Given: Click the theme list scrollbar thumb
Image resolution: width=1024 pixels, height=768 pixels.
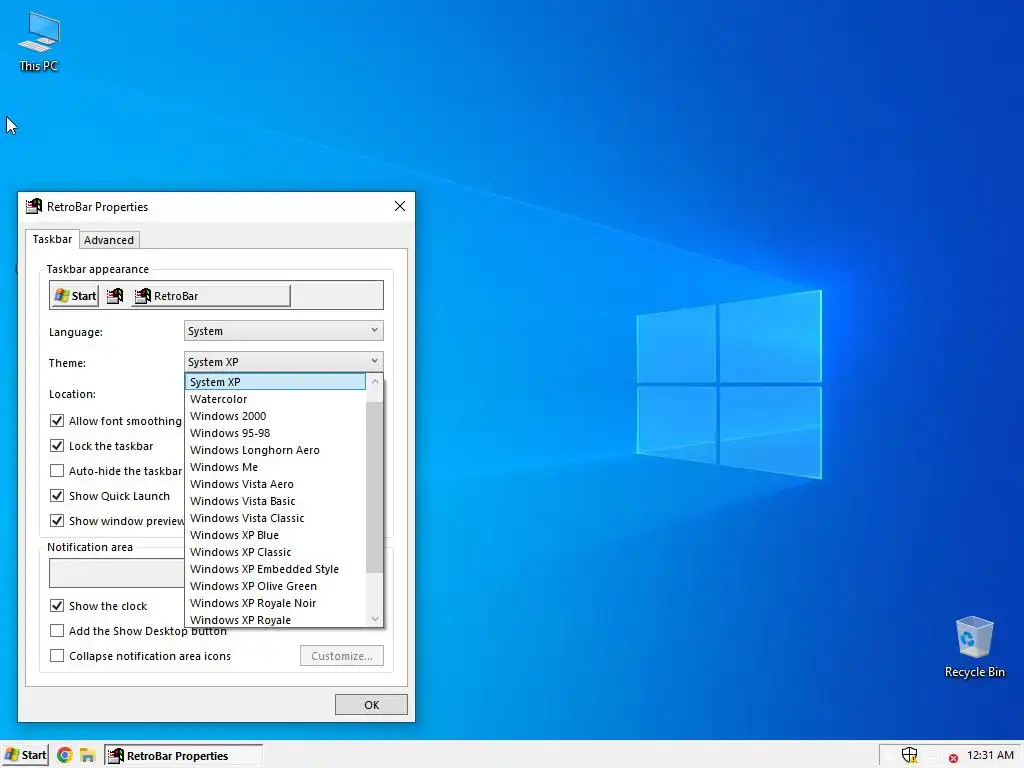Looking at the screenshot, I should point(375,487).
